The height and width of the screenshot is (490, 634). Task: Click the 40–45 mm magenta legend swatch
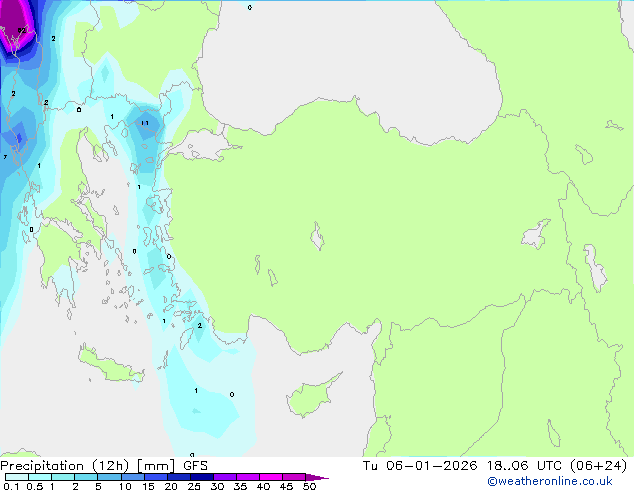coord(271,477)
